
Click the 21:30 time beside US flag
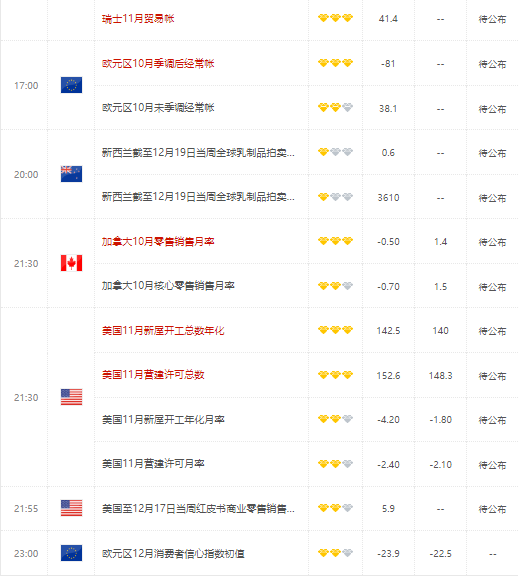(26, 398)
